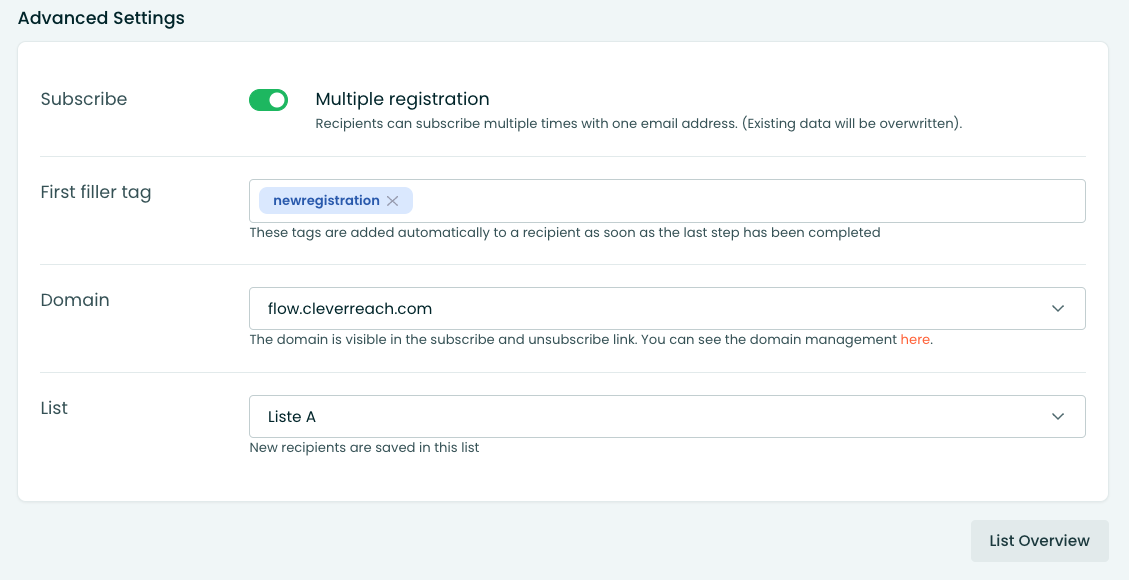Open the flow.cleverreach.com domain dropdown
The width and height of the screenshot is (1129, 580).
click(x=650, y=308)
